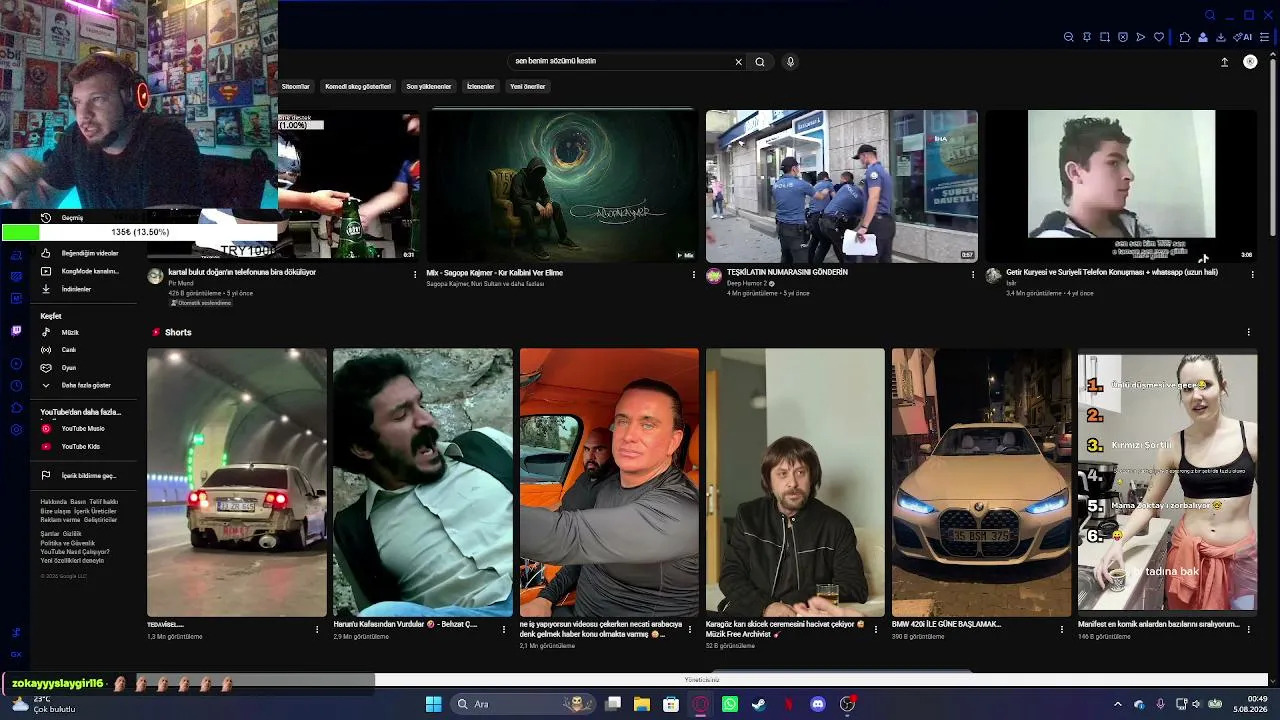The height and width of the screenshot is (720, 1280).
Task: Open more options for BMW 420i short
Action: tap(1062, 629)
